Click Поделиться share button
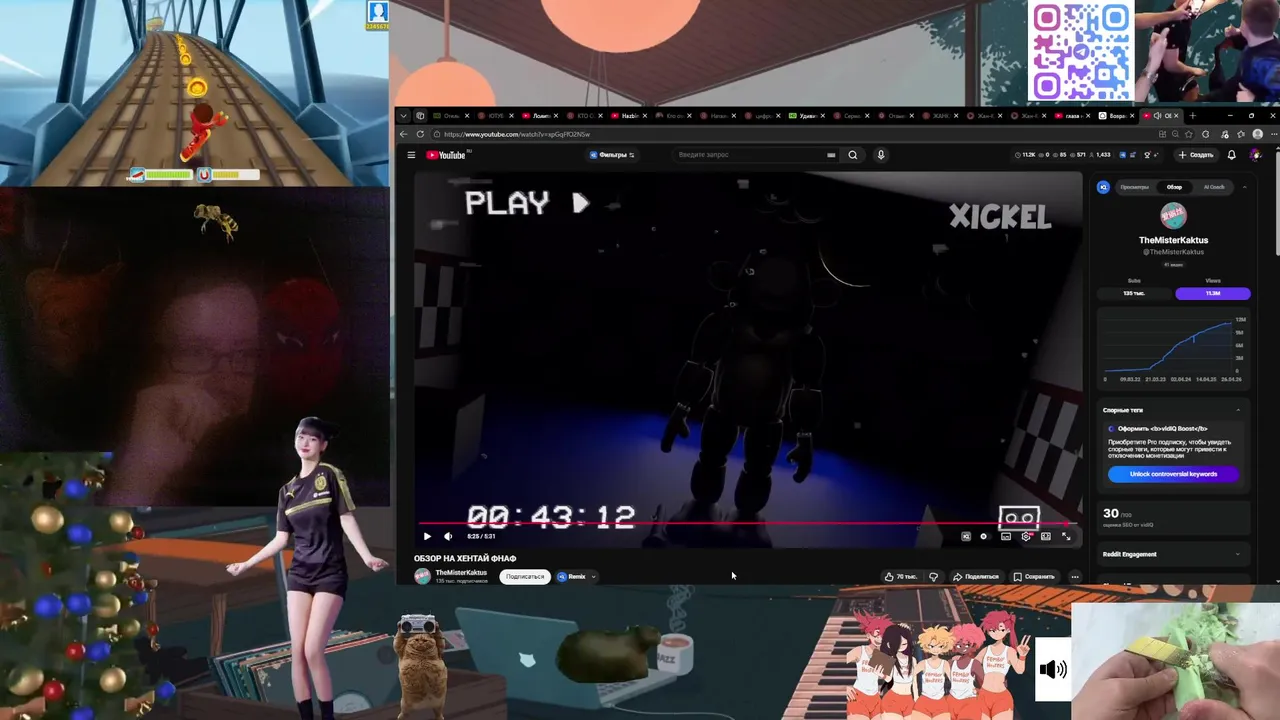This screenshot has height=720, width=1280. point(976,576)
